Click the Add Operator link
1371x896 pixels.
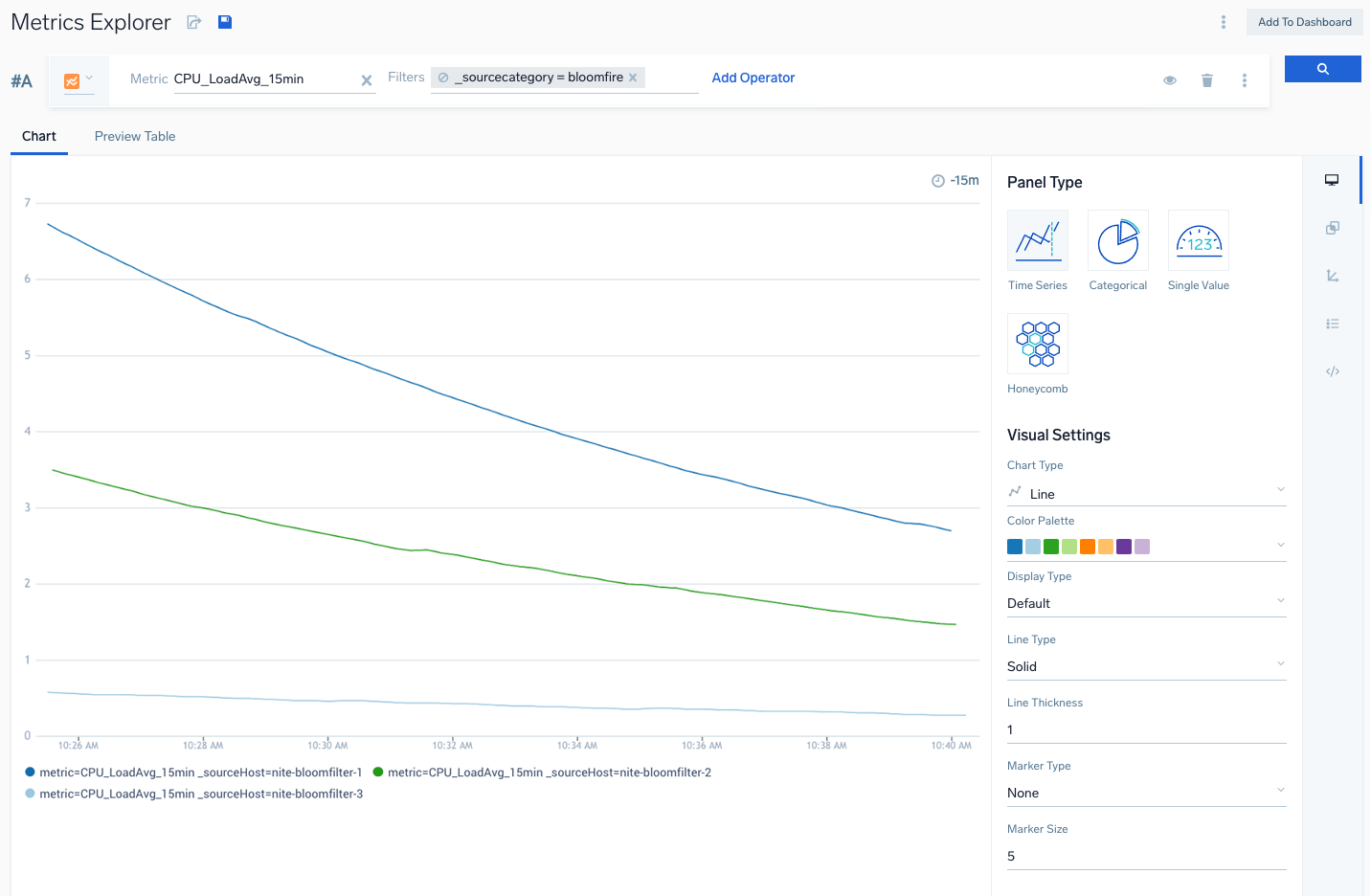point(753,77)
